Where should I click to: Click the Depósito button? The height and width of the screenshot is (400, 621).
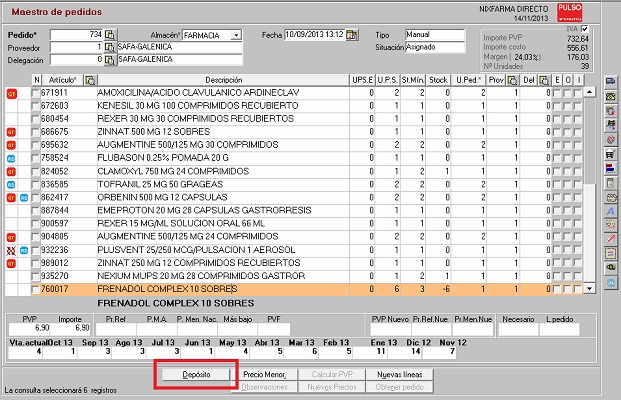pyautogui.click(x=196, y=375)
